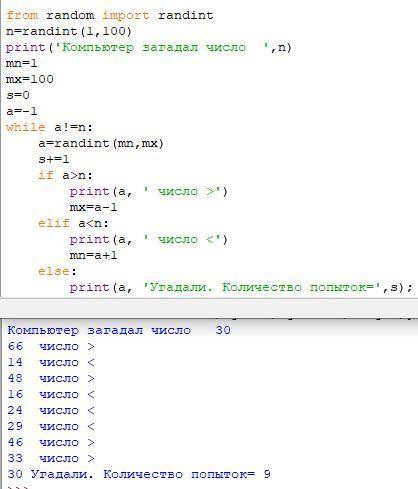This screenshot has height=489, width=418.
Task: Click the line 'elif a<n:'
Action: (73, 223)
